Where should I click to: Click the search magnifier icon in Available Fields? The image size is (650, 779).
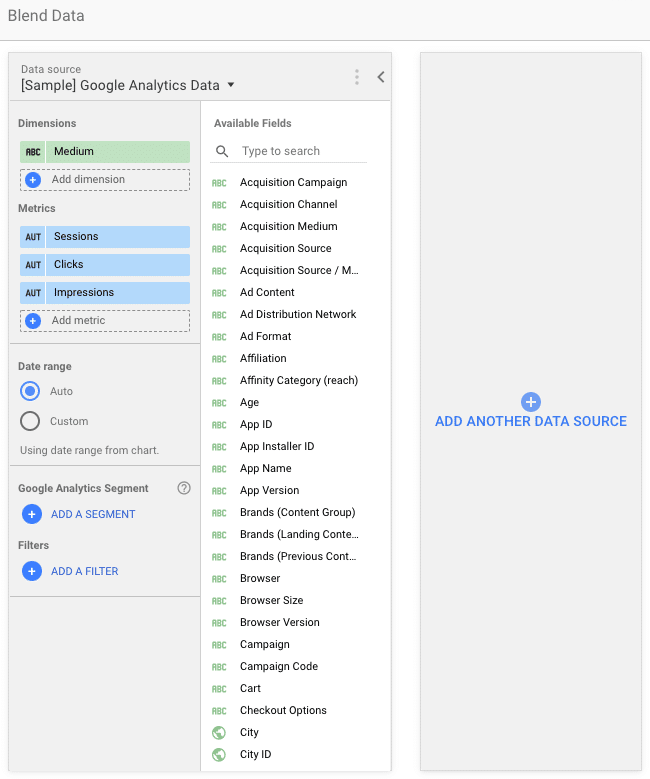pos(222,151)
